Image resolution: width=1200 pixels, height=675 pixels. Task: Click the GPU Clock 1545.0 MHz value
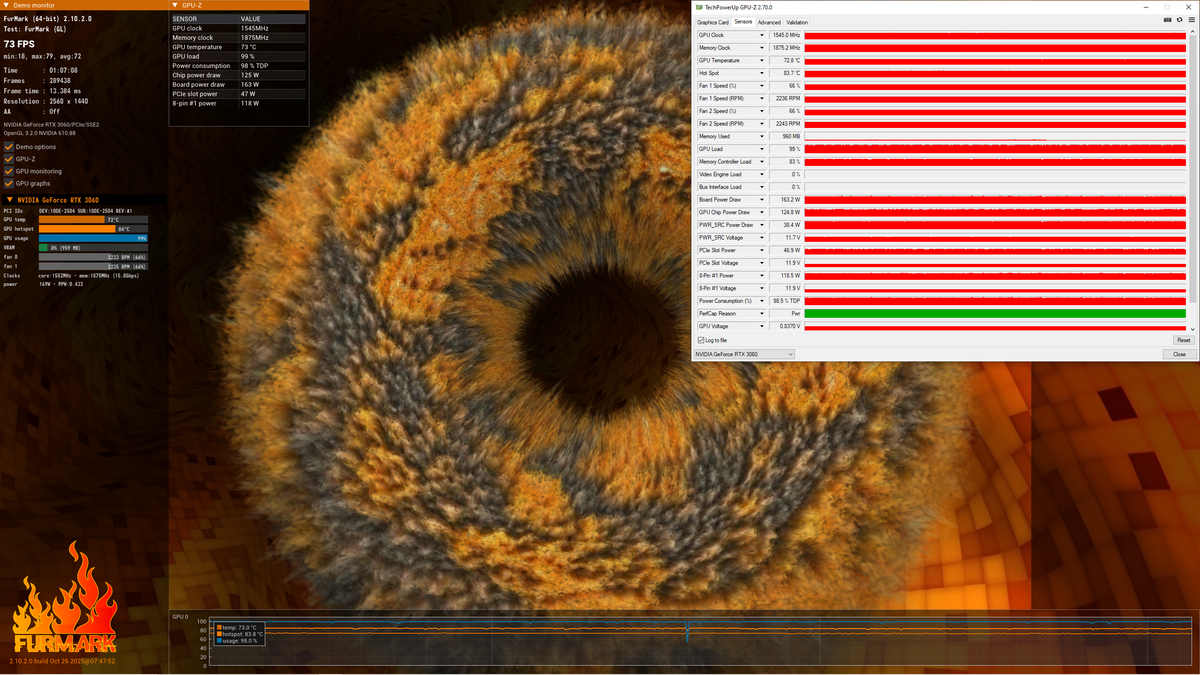click(786, 35)
